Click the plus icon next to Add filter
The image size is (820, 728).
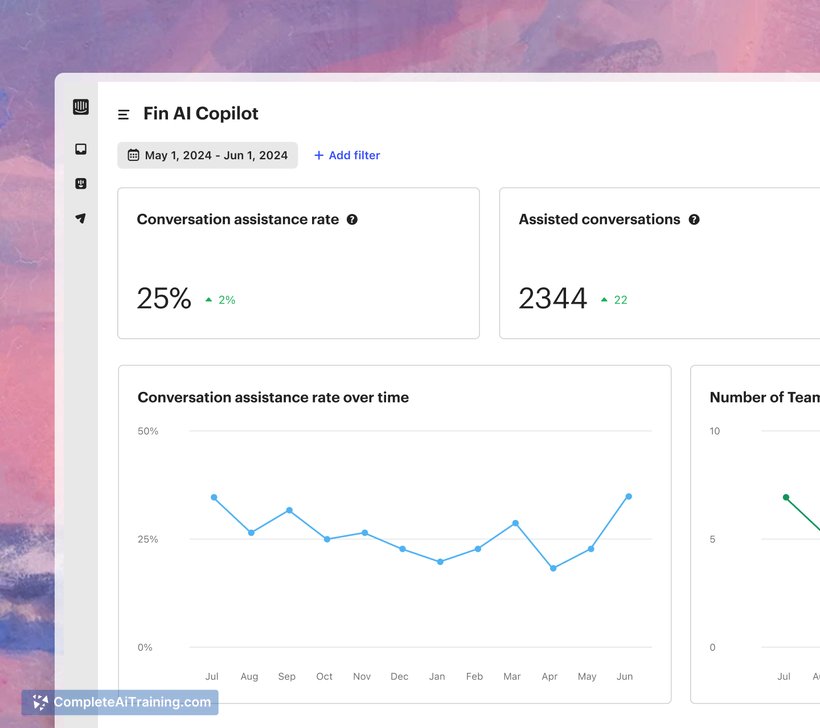pyautogui.click(x=318, y=155)
